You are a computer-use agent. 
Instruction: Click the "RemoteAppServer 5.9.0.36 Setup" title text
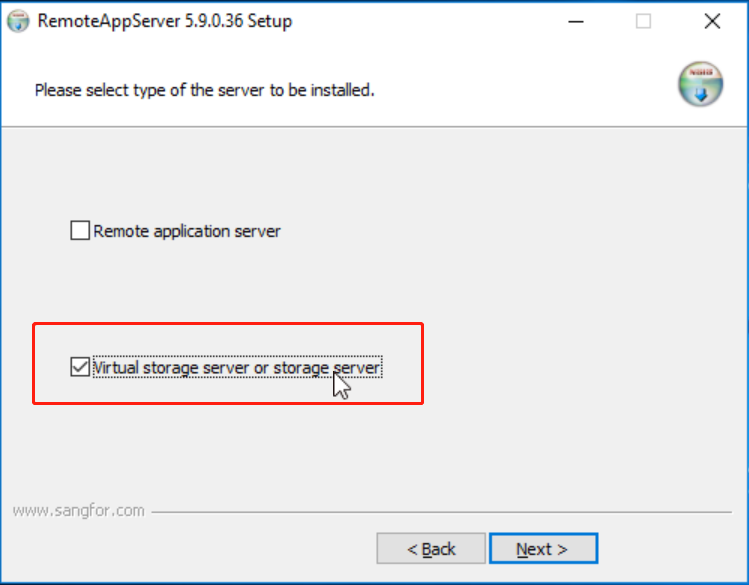coord(165,21)
